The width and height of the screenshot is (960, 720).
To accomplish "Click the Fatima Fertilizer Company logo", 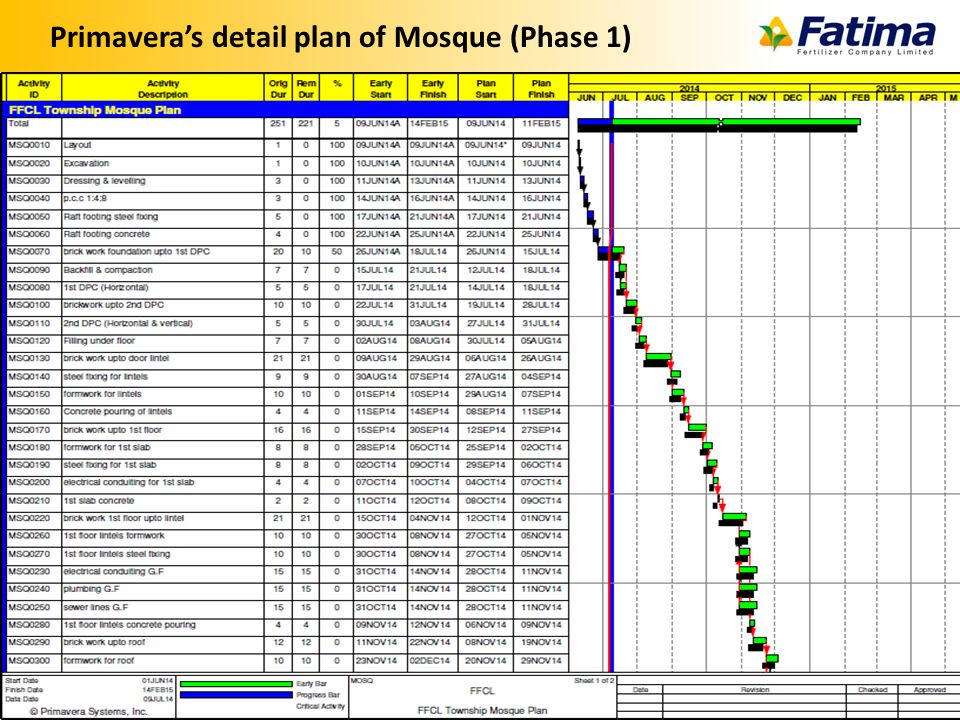I will pos(847,36).
